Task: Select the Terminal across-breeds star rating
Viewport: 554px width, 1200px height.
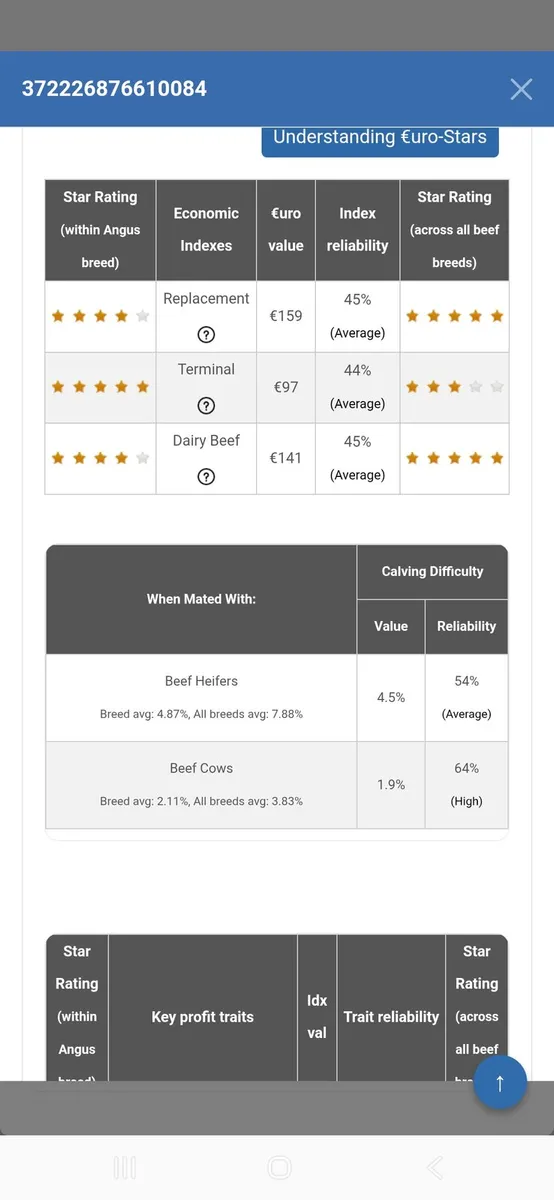Action: 455,387
